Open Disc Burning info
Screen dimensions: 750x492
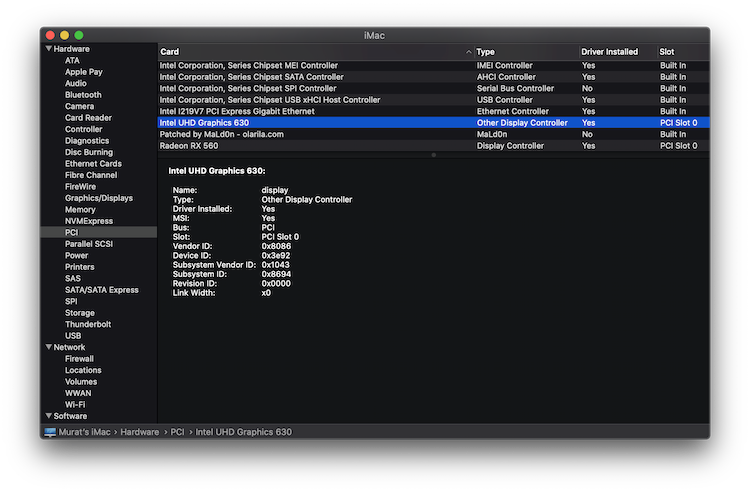[89, 152]
